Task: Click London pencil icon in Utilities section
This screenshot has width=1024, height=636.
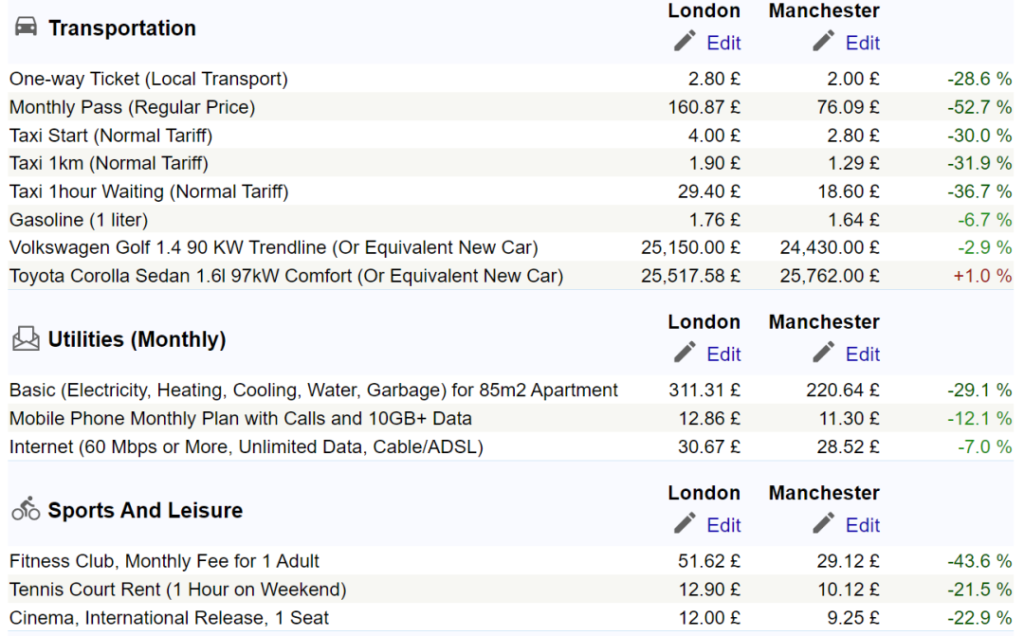Action: [x=685, y=352]
